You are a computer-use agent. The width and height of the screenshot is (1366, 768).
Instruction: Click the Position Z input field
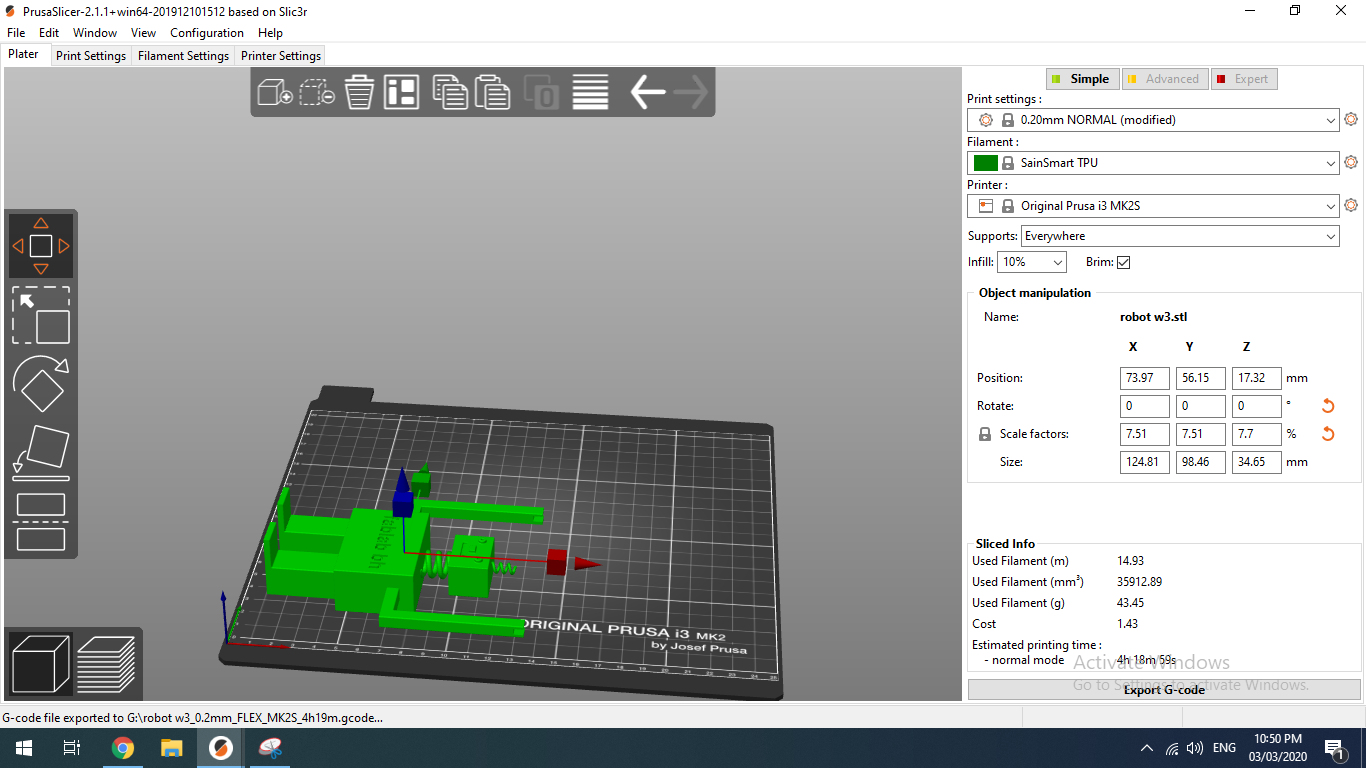click(1257, 378)
